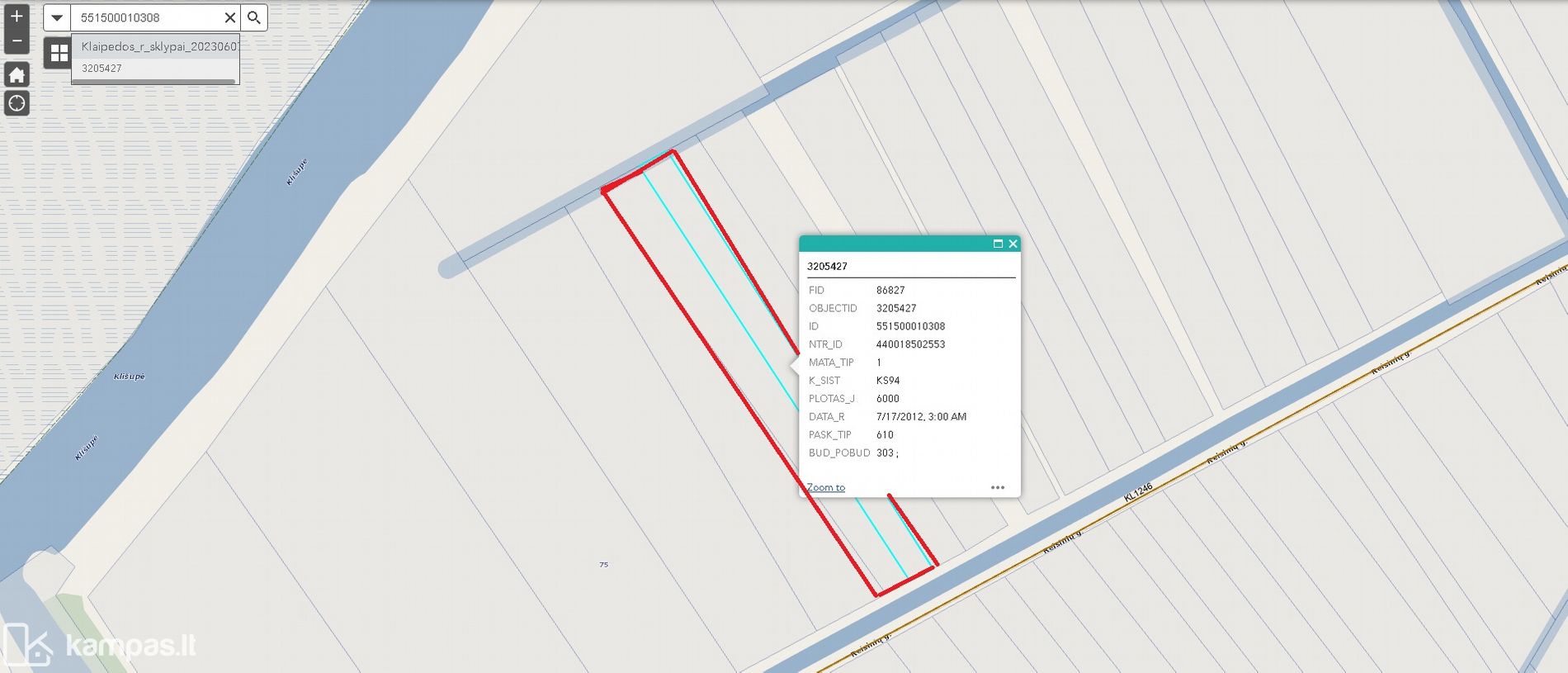Run search with magnifier icon
1568x673 pixels.
[x=254, y=17]
